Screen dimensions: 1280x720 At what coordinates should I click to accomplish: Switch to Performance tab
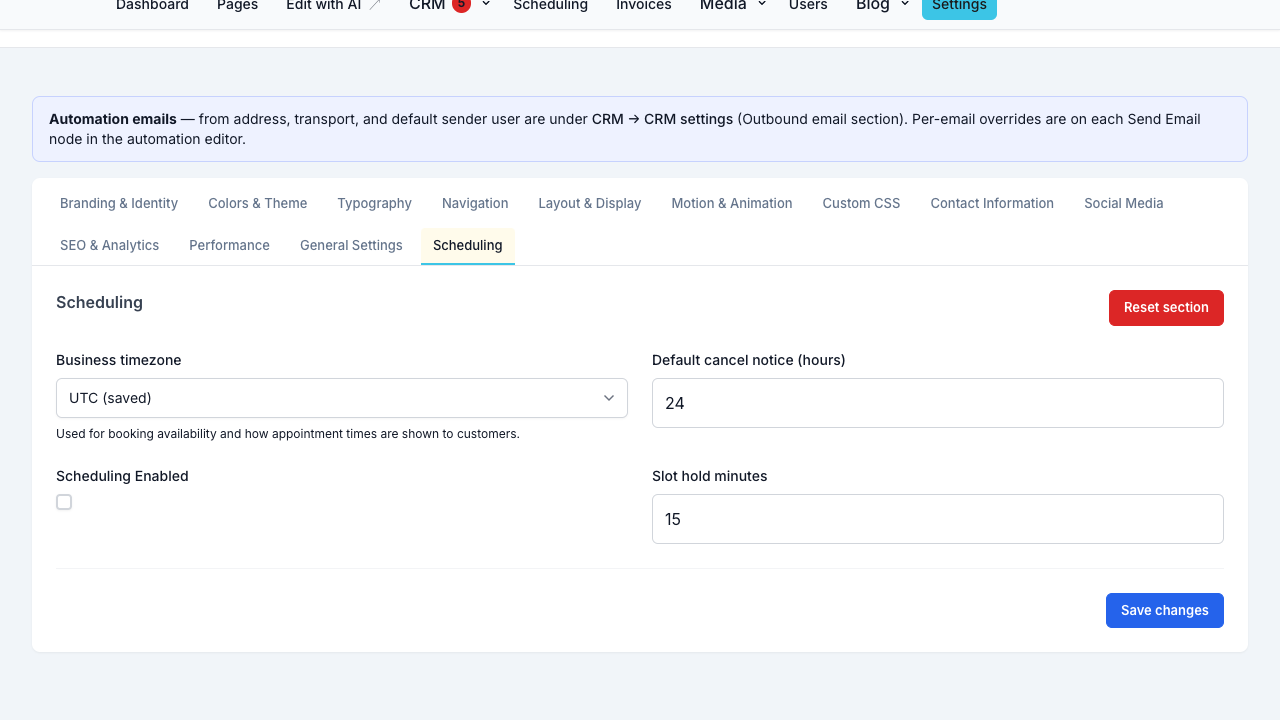tap(229, 245)
